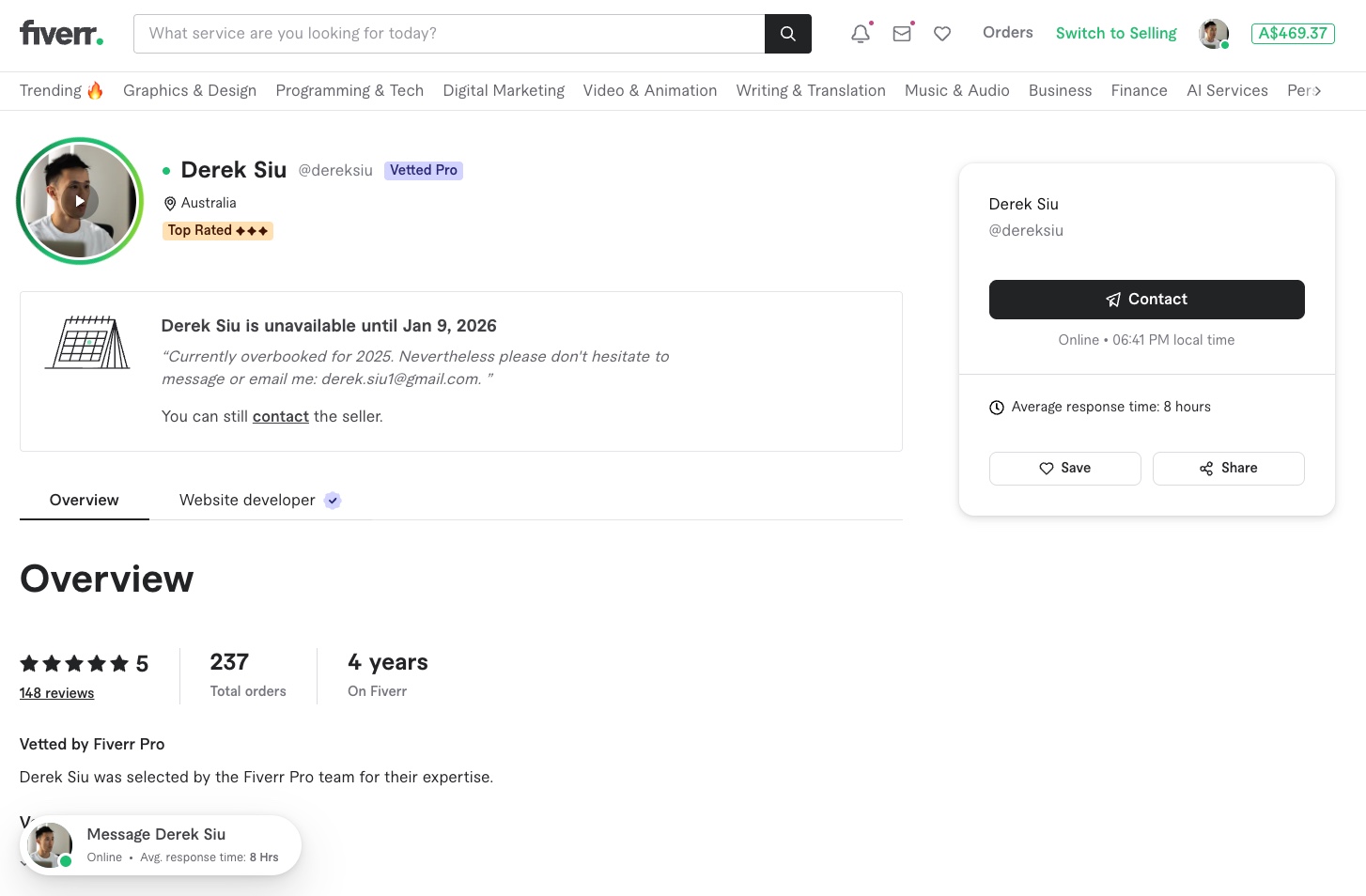The width and height of the screenshot is (1366, 896).
Task: Click the Australia location text
Action: point(209,203)
